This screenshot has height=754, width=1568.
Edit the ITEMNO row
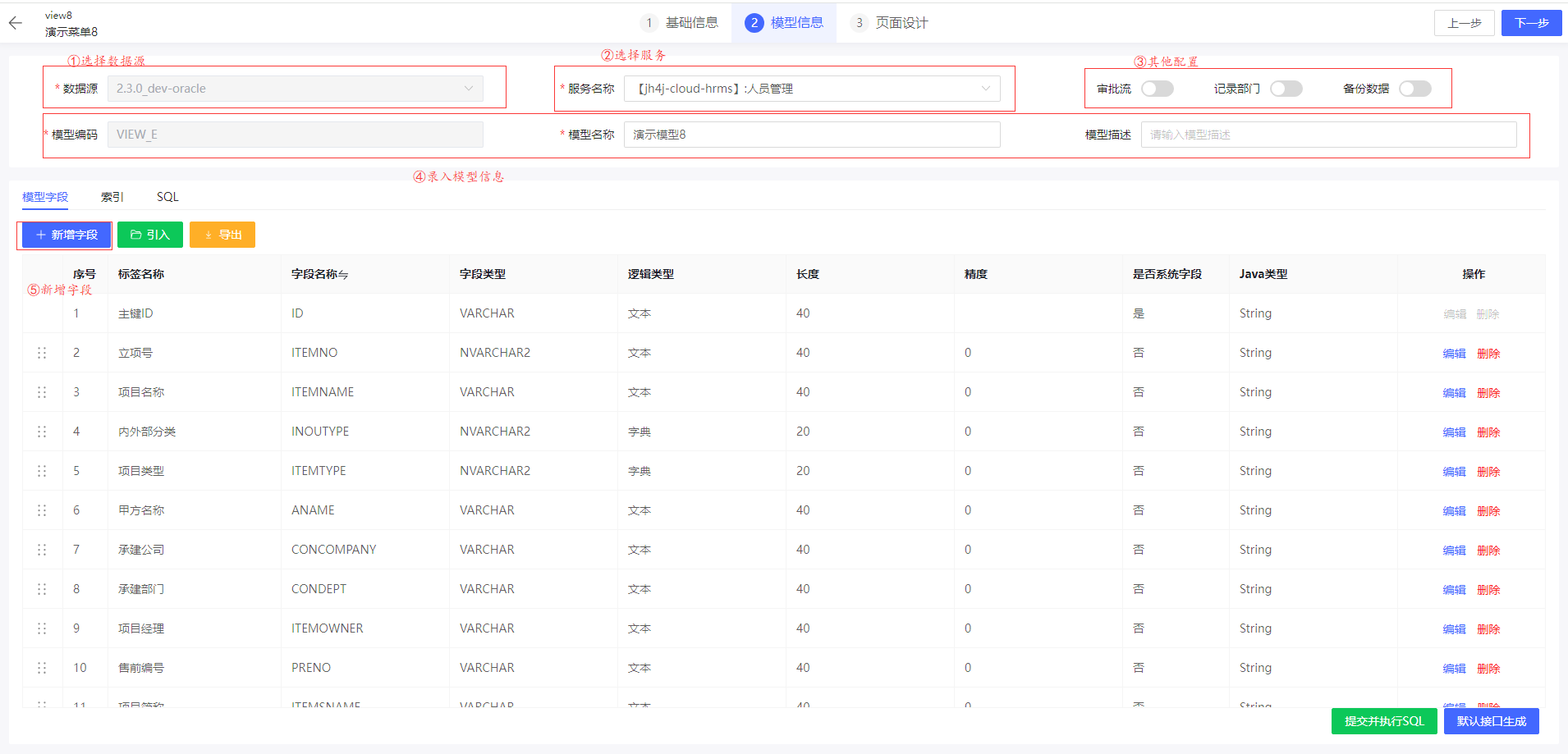(x=1455, y=354)
